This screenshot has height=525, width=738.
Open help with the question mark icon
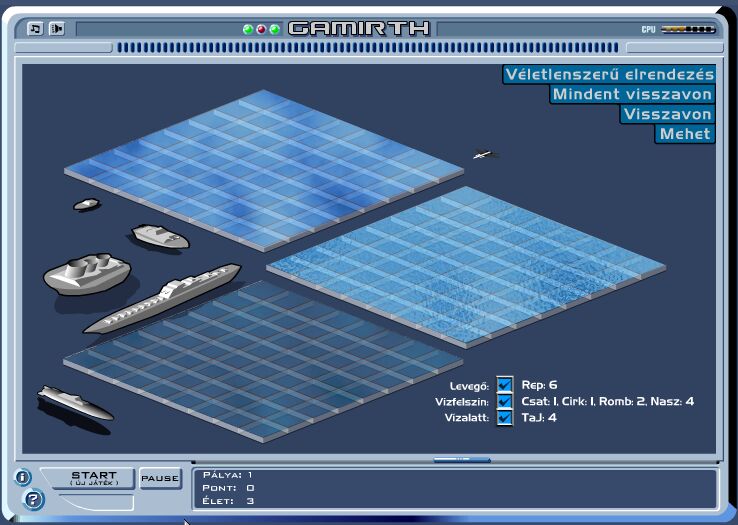tap(33, 499)
